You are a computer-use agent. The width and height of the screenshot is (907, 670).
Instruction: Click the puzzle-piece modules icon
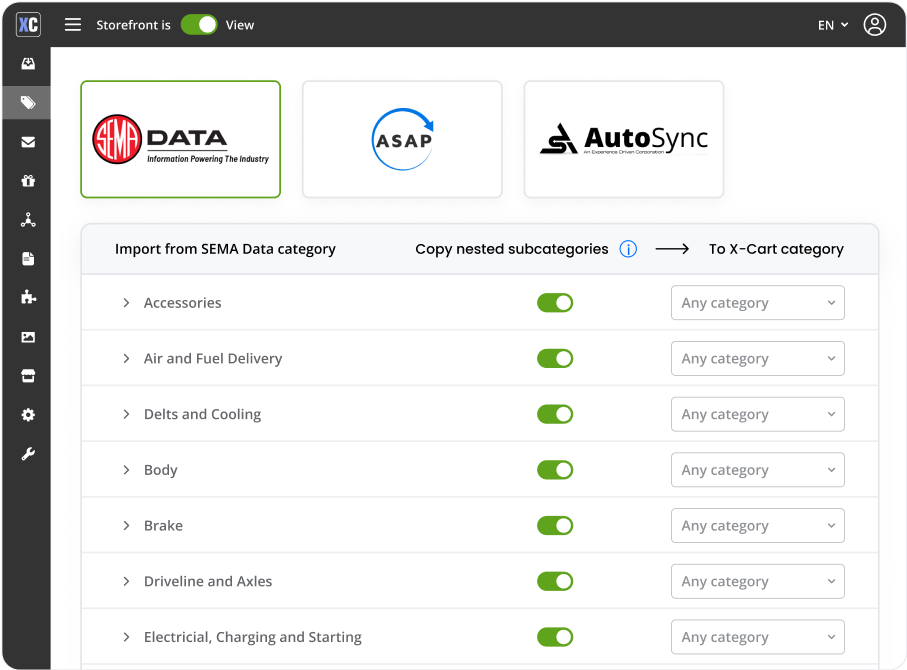tap(27, 297)
